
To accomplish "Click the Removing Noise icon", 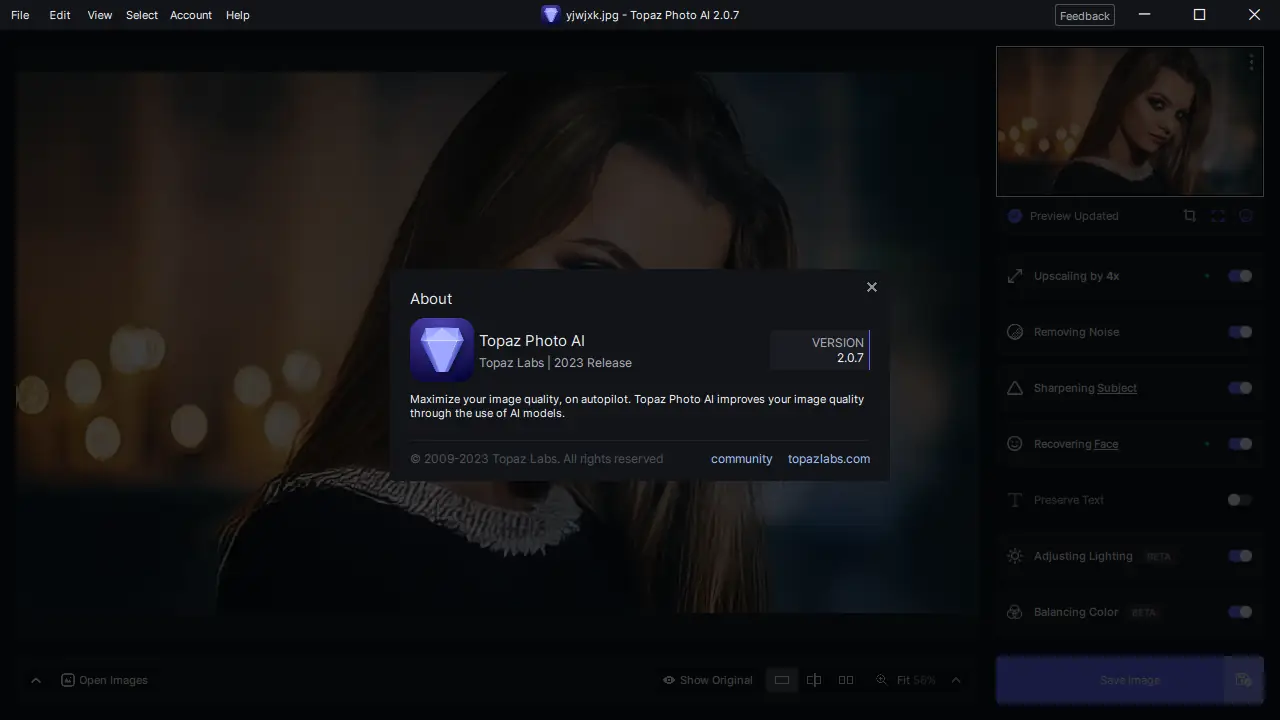I will point(1015,332).
